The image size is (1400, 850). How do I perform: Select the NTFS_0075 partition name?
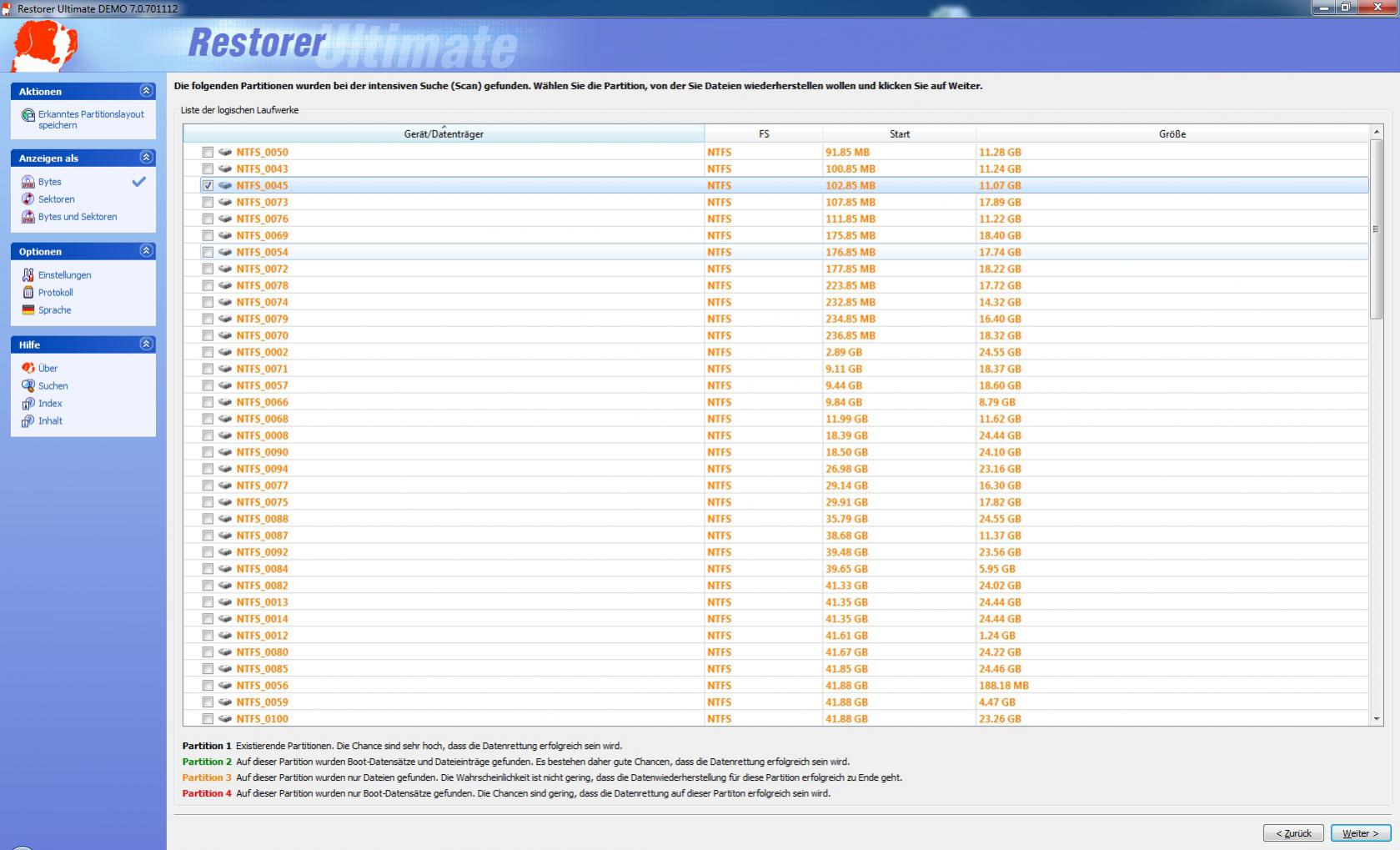(x=262, y=502)
